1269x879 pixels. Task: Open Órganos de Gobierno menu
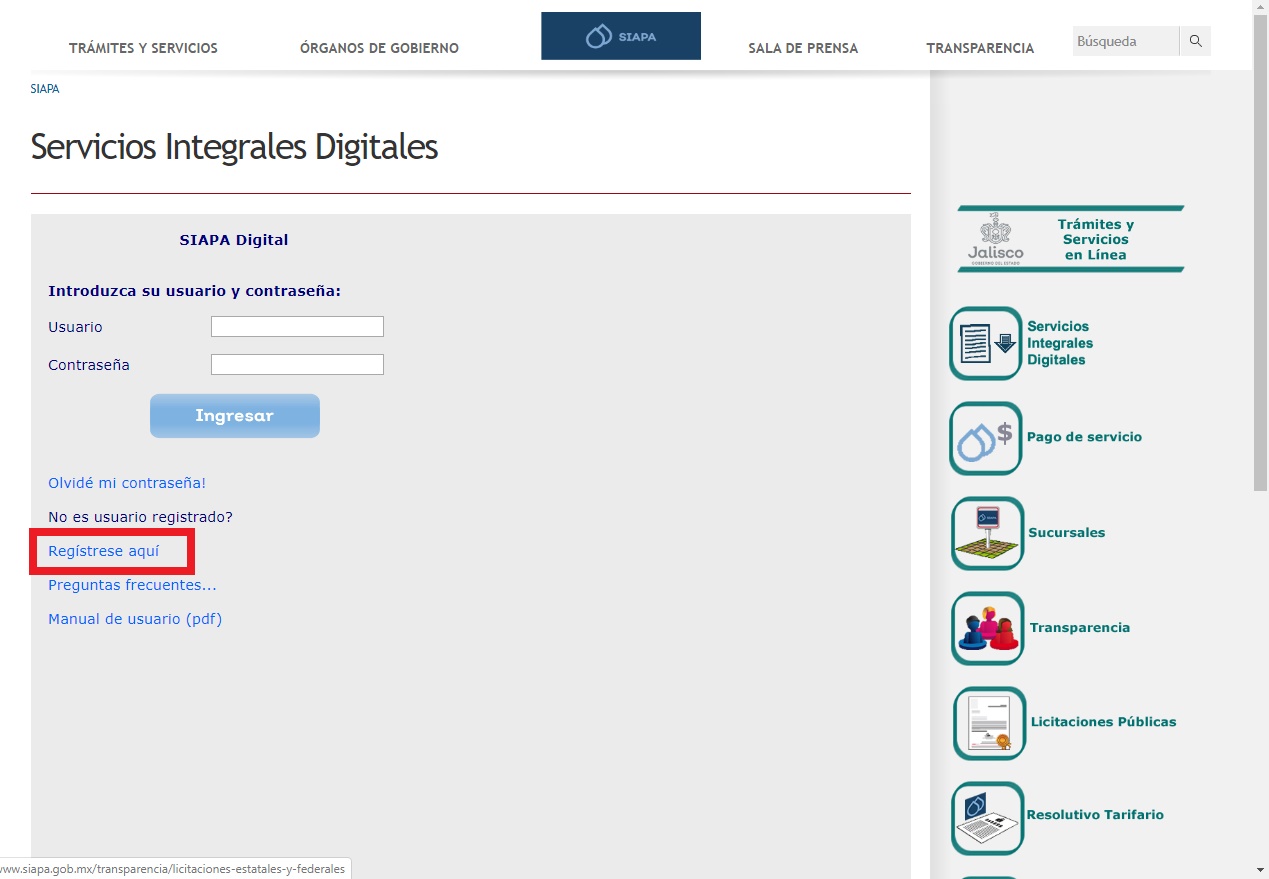pos(379,48)
